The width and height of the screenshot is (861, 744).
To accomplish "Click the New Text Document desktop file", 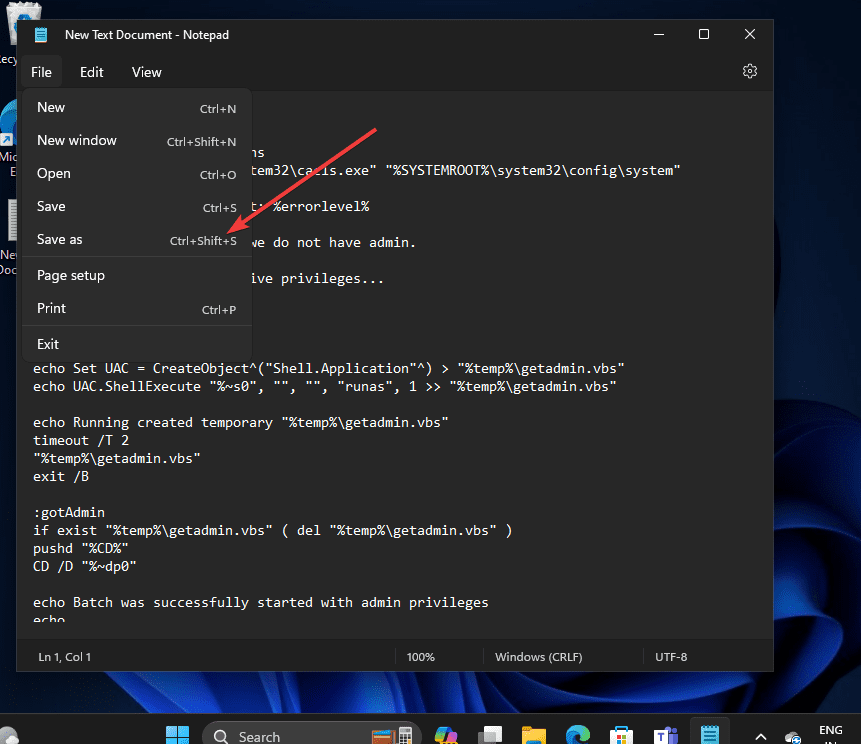I will pyautogui.click(x=8, y=236).
